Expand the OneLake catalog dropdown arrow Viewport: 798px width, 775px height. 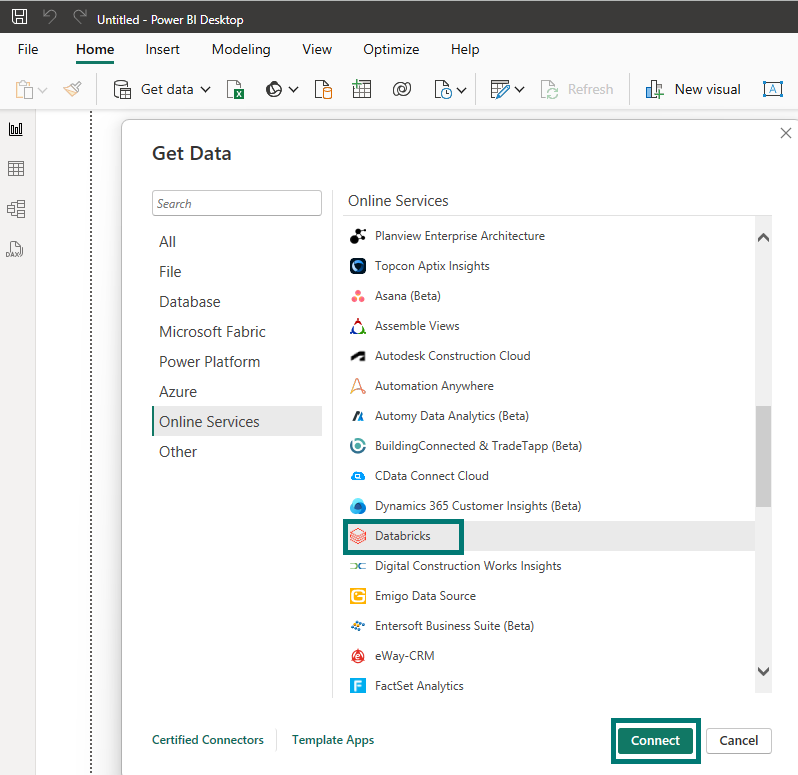pos(293,89)
